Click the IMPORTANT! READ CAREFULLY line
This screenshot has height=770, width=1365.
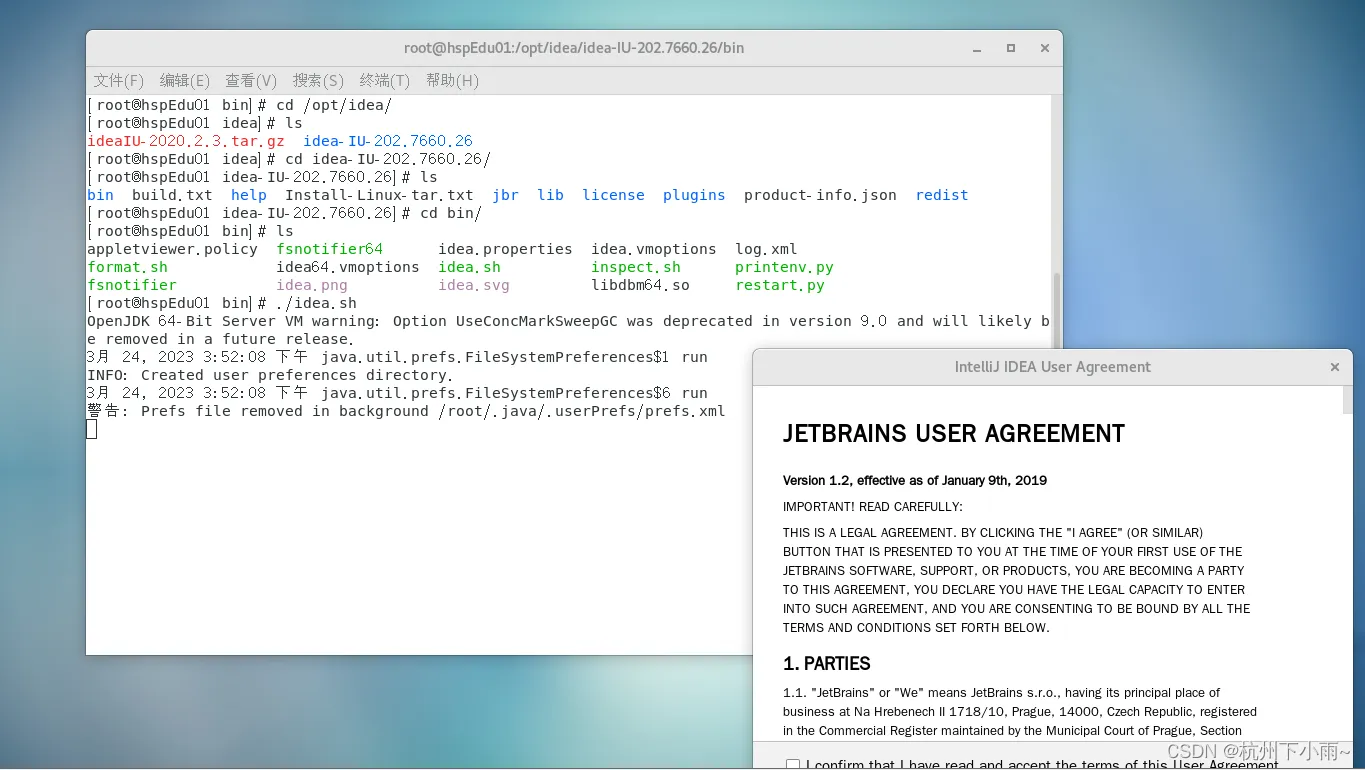point(873,507)
